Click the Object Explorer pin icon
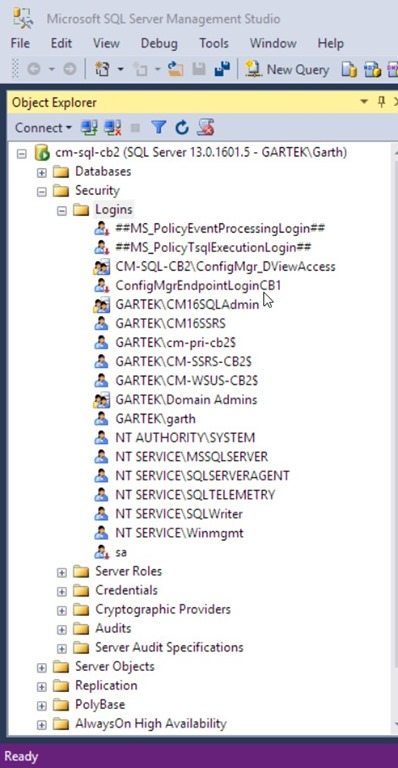This screenshot has height=768, width=398. pos(381,102)
